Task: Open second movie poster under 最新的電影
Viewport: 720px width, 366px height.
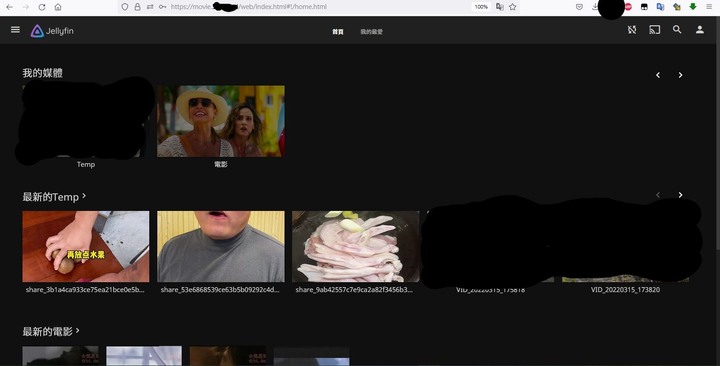Action: tap(144, 356)
